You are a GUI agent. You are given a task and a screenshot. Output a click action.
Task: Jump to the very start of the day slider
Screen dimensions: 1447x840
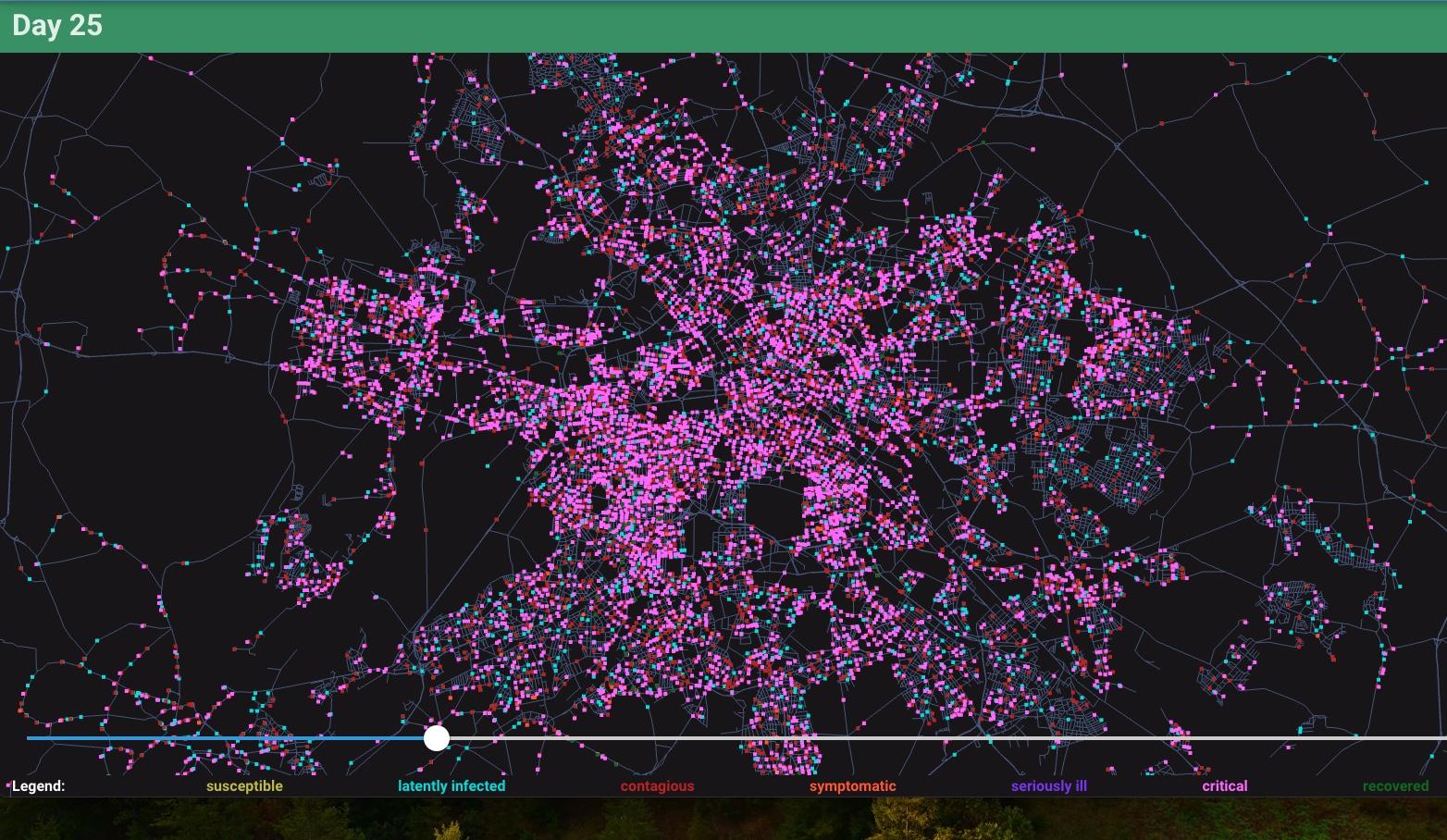30,738
